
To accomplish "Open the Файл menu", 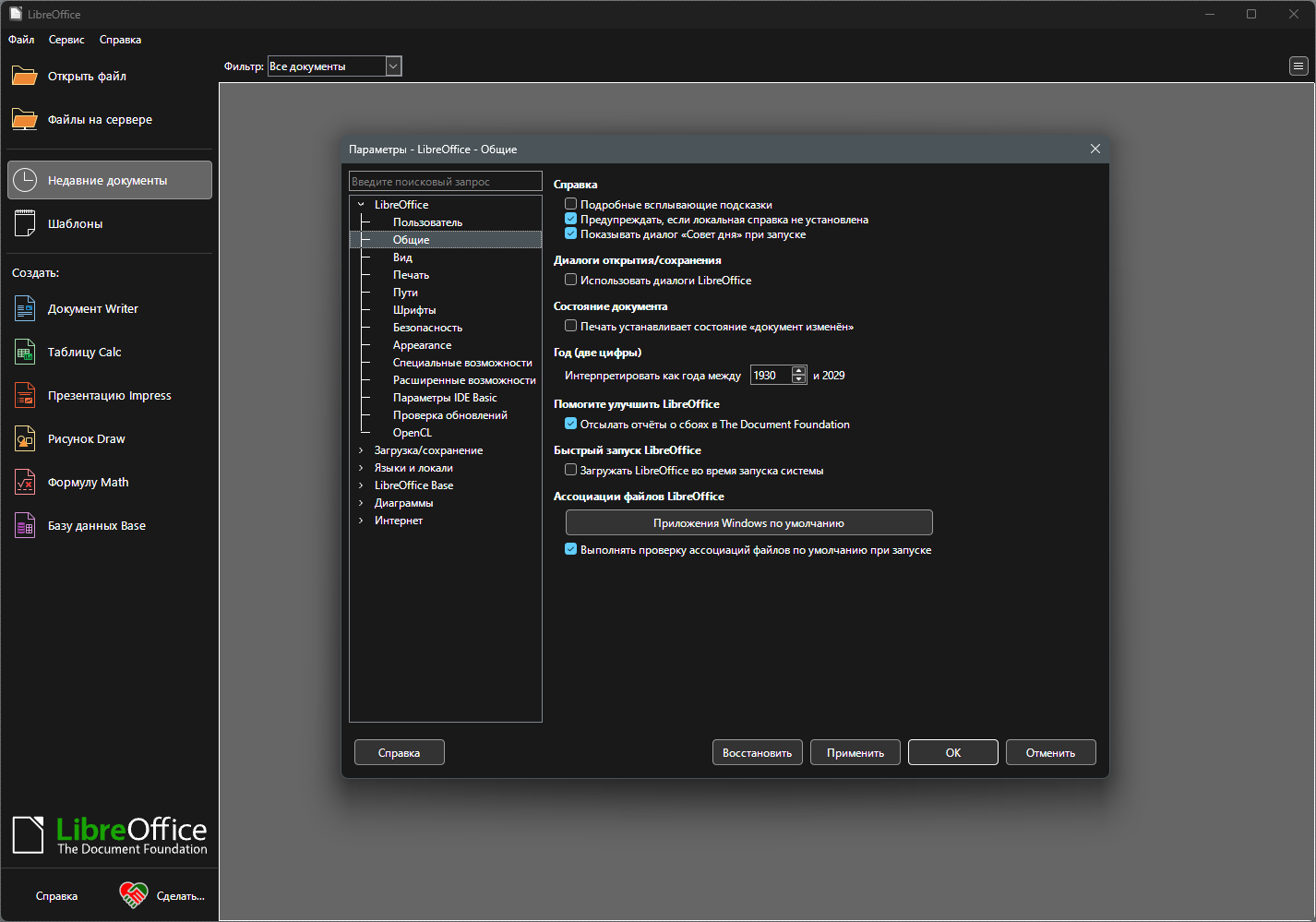I will [x=21, y=40].
